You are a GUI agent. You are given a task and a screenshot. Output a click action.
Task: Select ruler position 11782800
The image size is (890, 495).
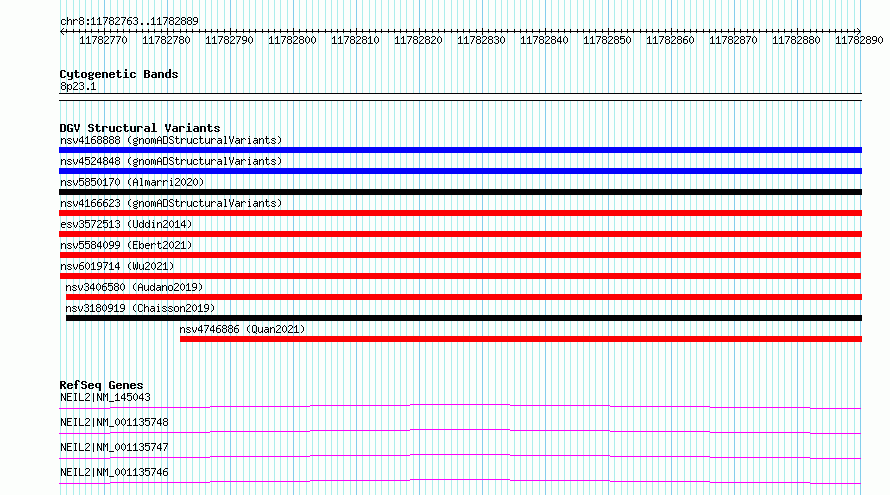pyautogui.click(x=292, y=40)
